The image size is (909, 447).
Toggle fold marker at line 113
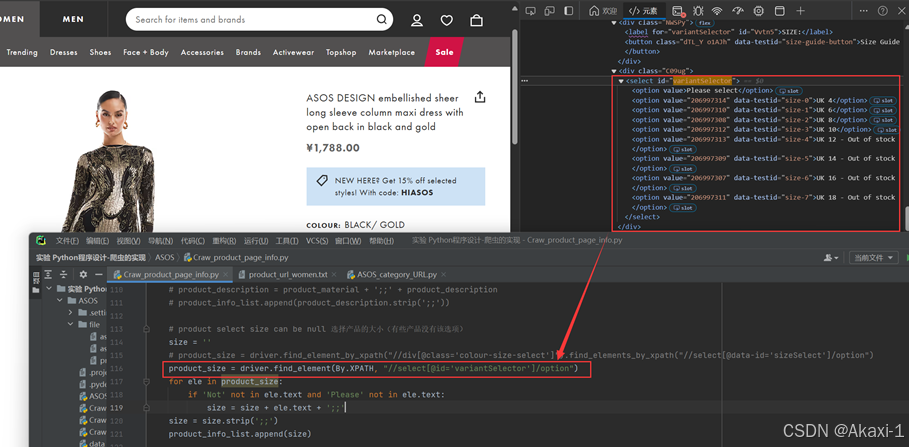click(146, 329)
